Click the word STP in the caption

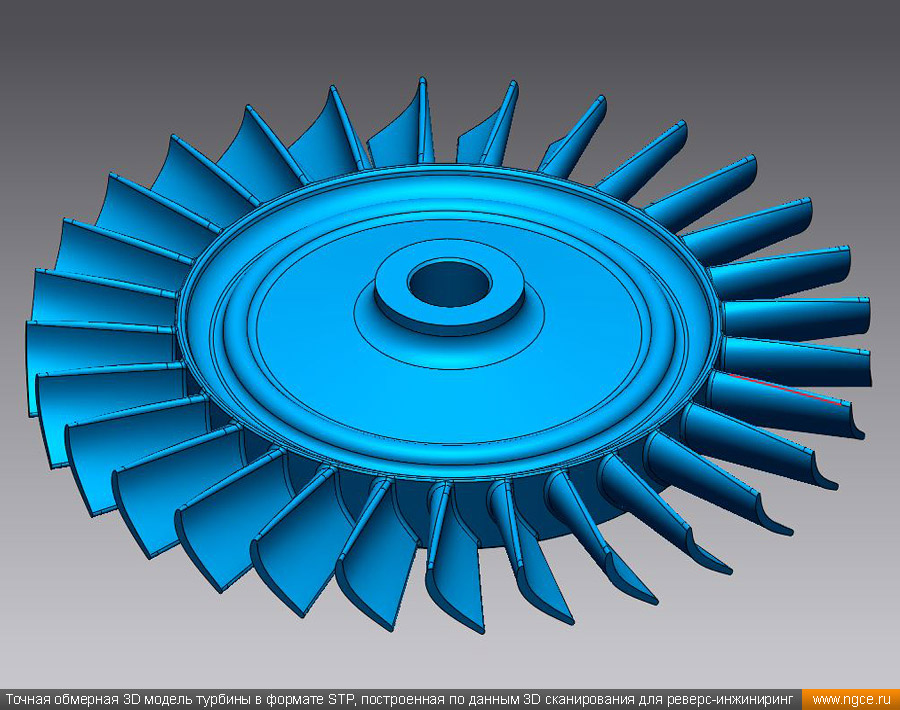coord(340,700)
